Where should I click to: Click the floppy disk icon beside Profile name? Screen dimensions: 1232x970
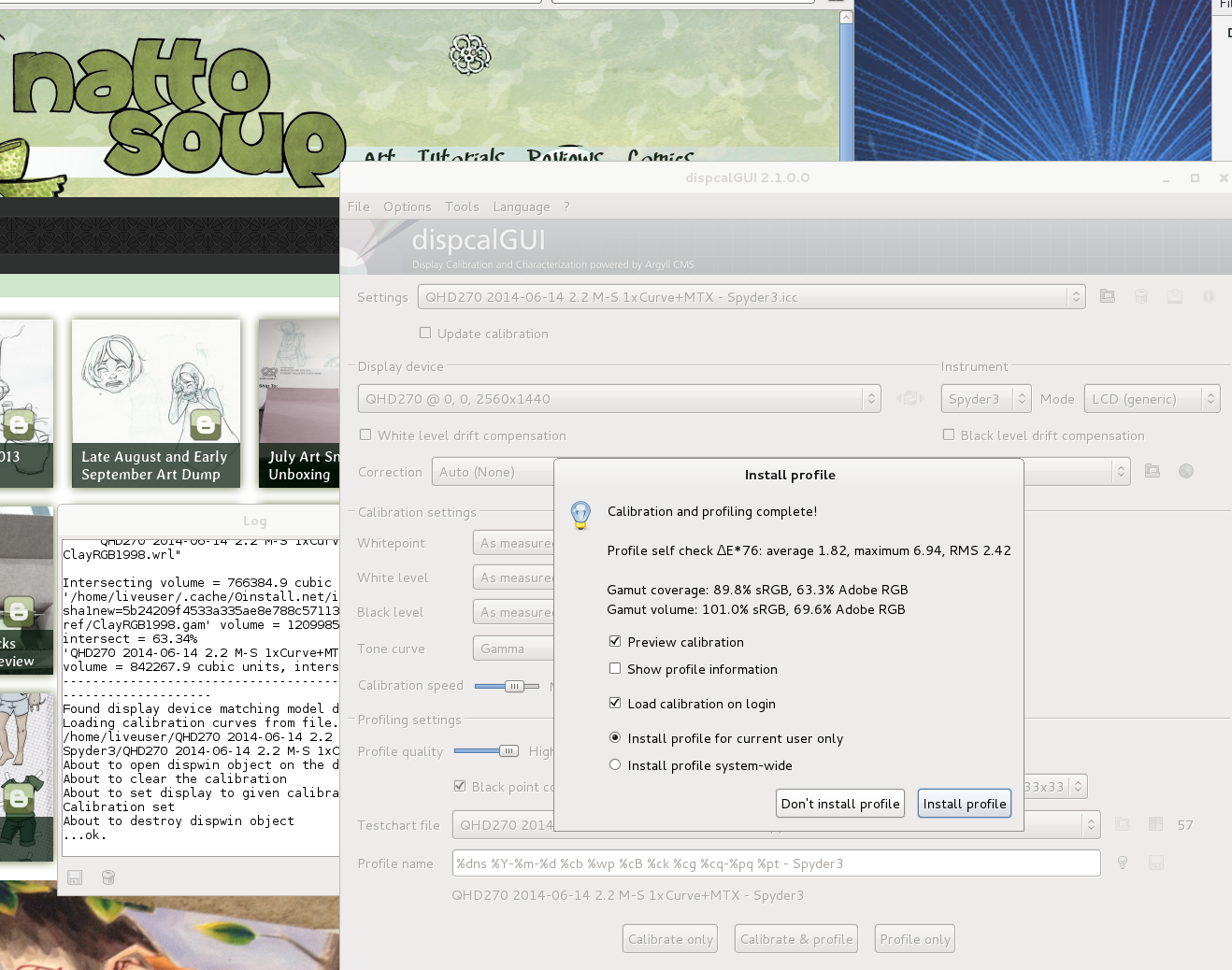[x=1156, y=863]
